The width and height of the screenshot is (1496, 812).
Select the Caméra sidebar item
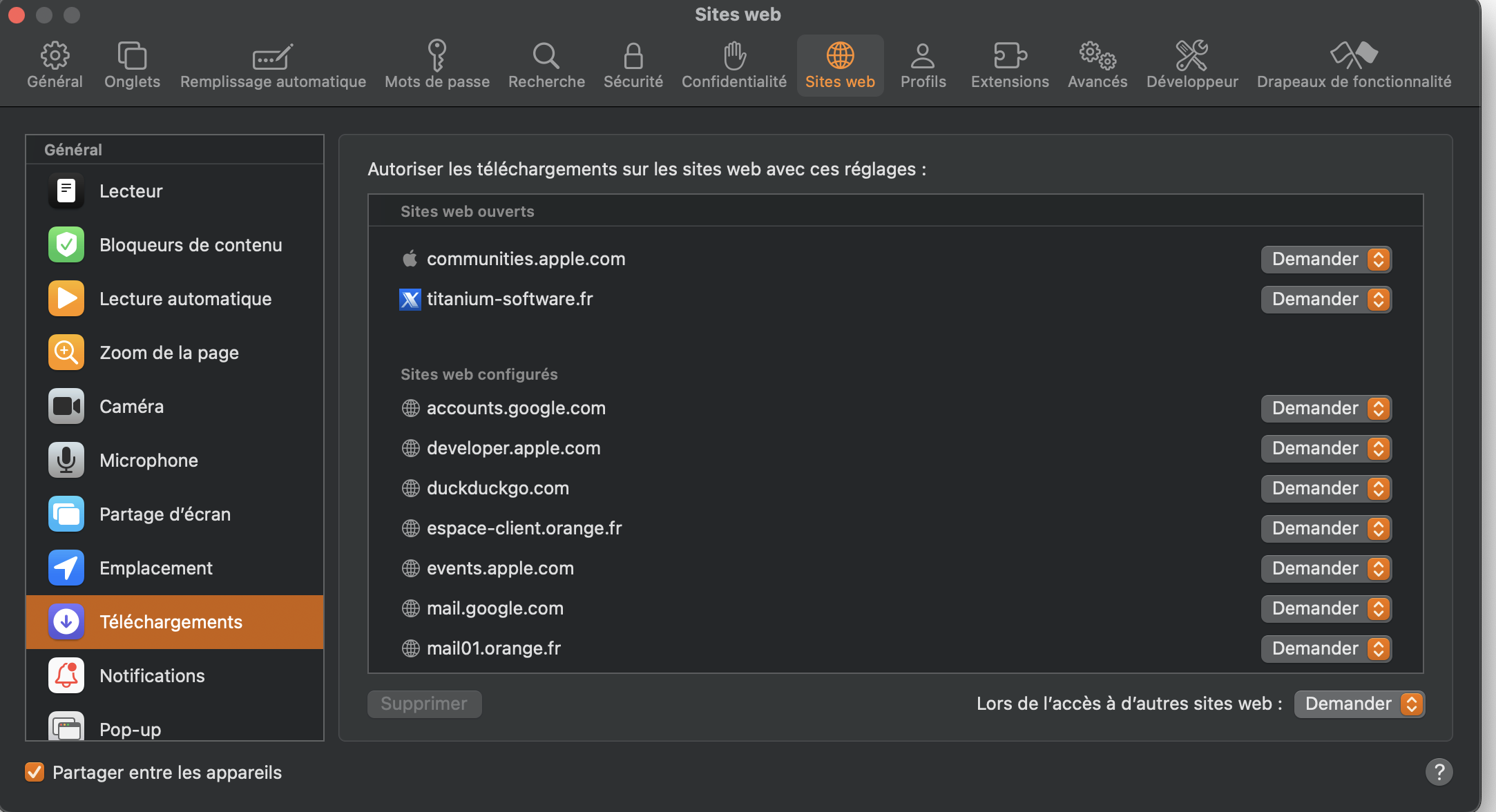point(131,407)
